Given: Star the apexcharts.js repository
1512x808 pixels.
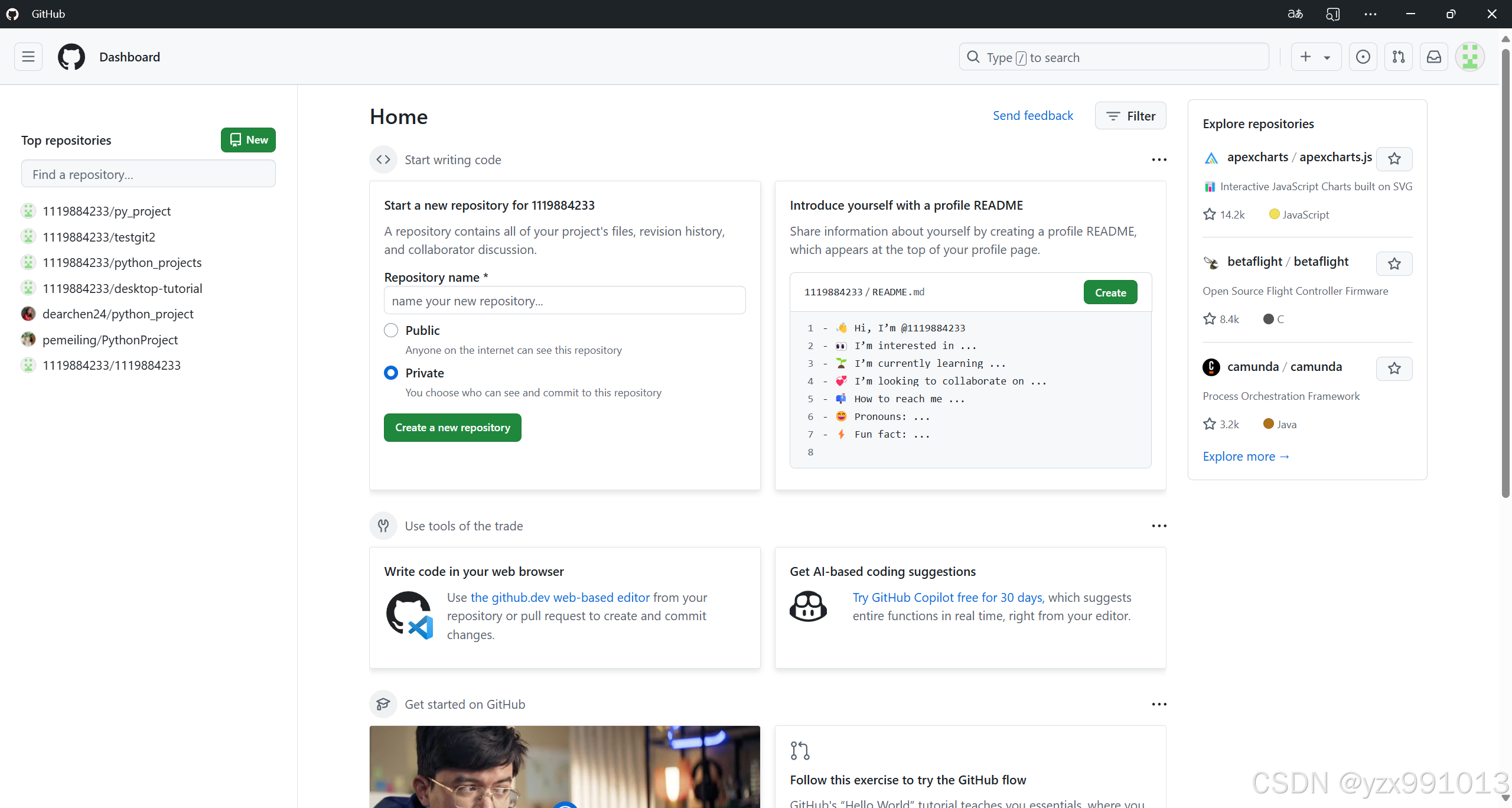Looking at the screenshot, I should pyautogui.click(x=1394, y=158).
